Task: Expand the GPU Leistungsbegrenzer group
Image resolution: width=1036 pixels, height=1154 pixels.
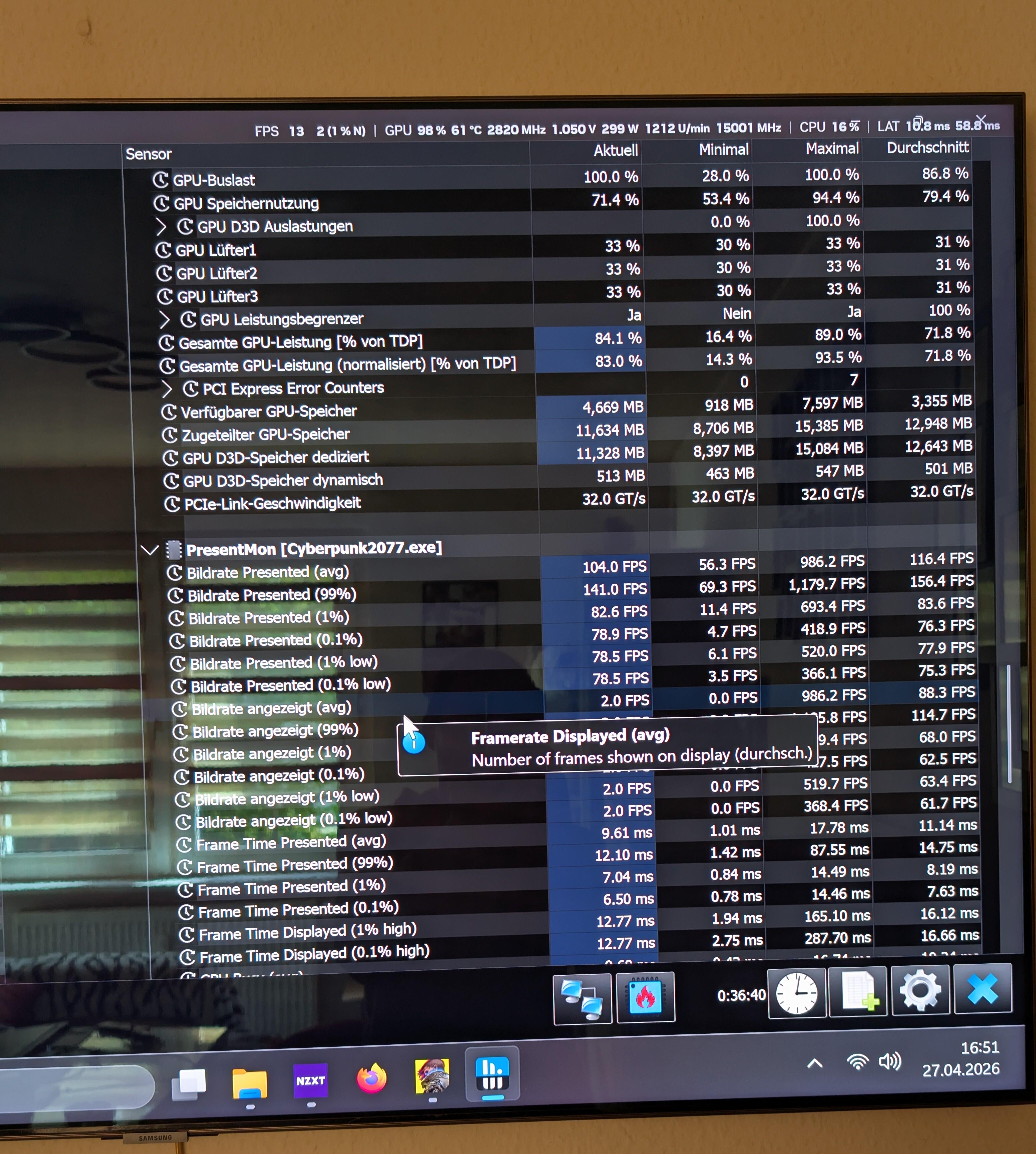Action: (x=165, y=320)
